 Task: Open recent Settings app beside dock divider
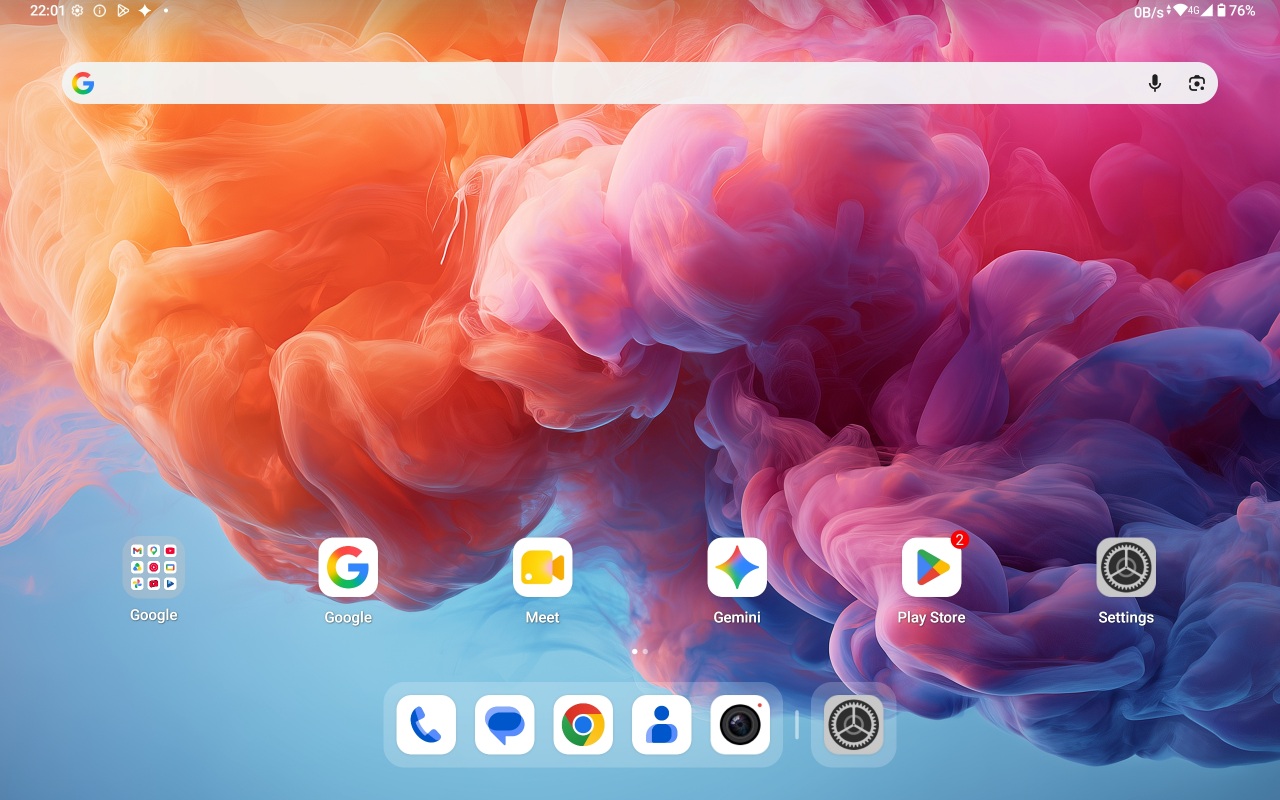point(853,725)
